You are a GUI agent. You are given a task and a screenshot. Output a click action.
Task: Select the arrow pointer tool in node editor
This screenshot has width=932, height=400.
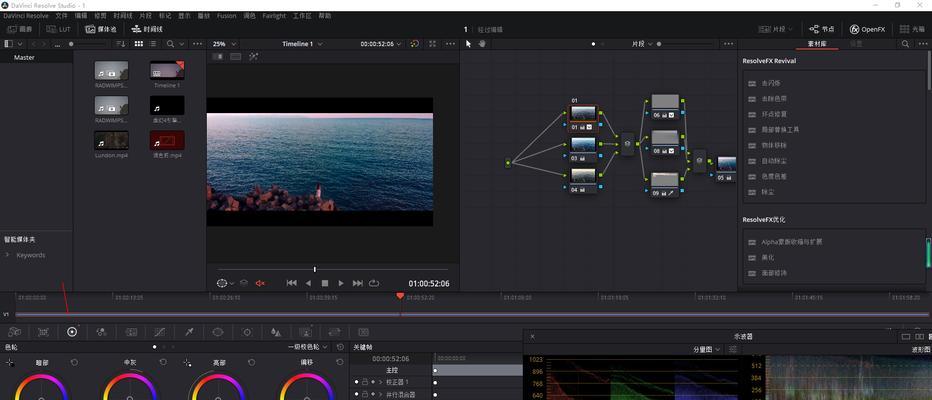coord(468,44)
